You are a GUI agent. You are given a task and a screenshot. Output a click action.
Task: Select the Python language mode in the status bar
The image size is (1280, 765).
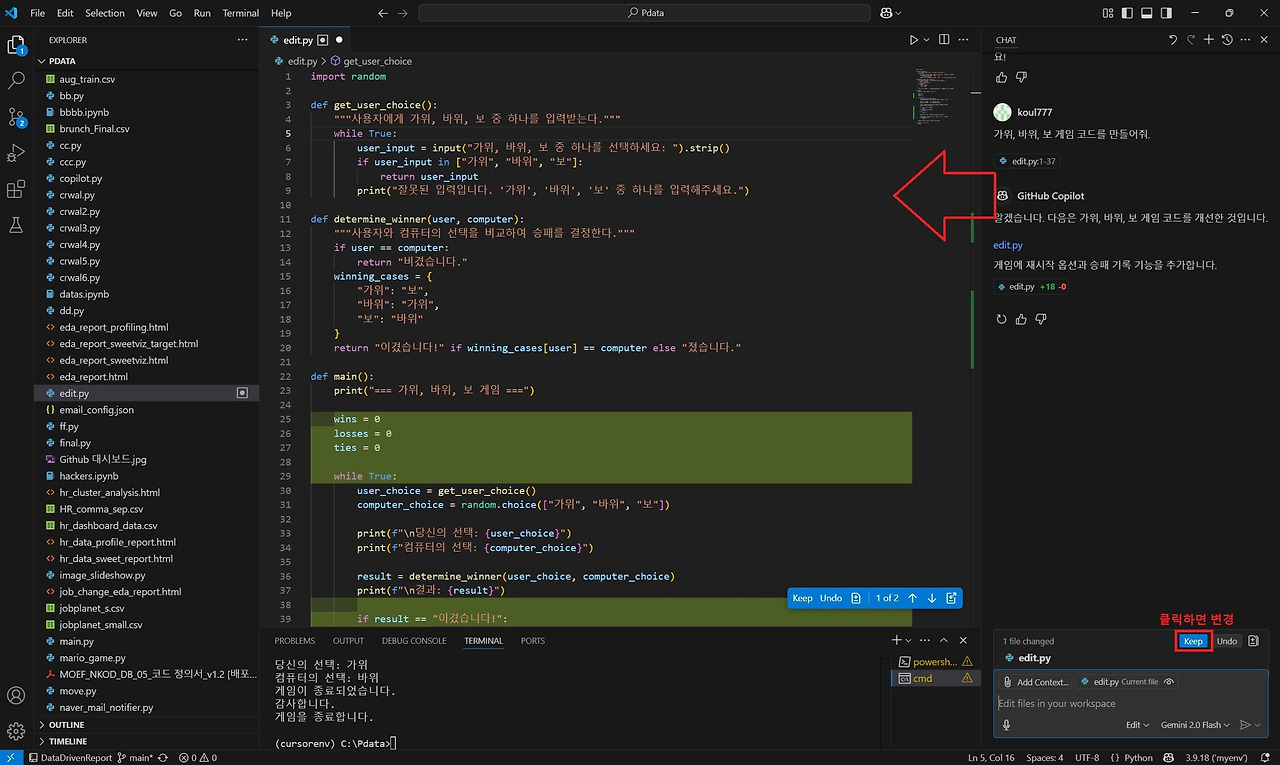coord(1137,757)
